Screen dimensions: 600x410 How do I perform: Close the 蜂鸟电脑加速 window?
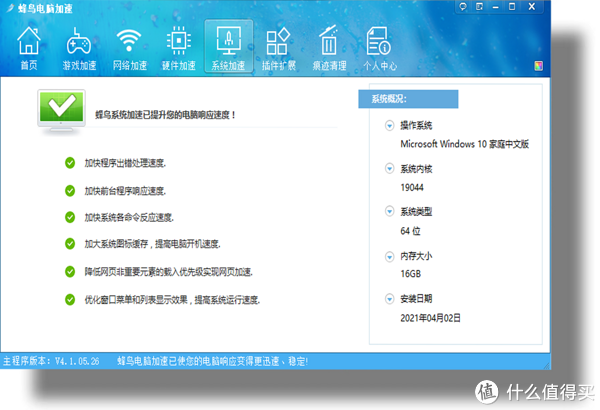point(532,7)
